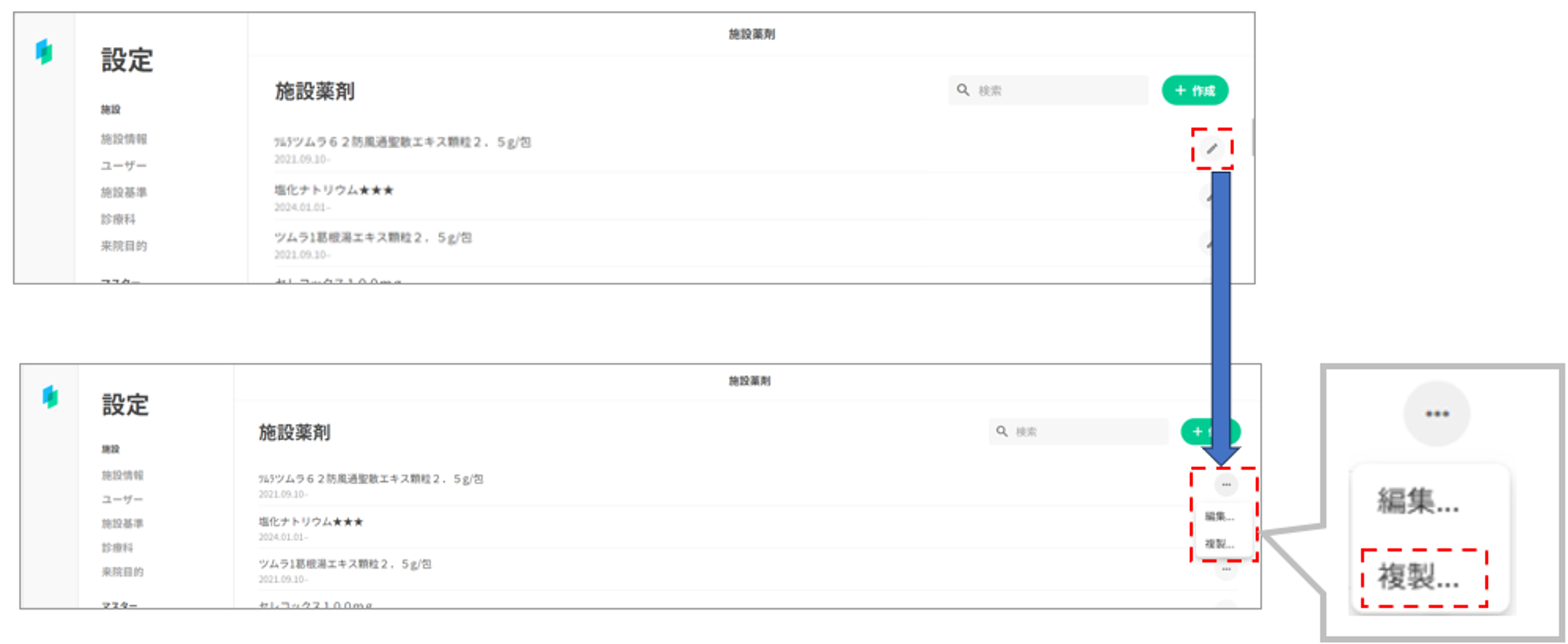1568x644 pixels.
Task: Click the app logo in the lower screenshot
Action: (50, 396)
